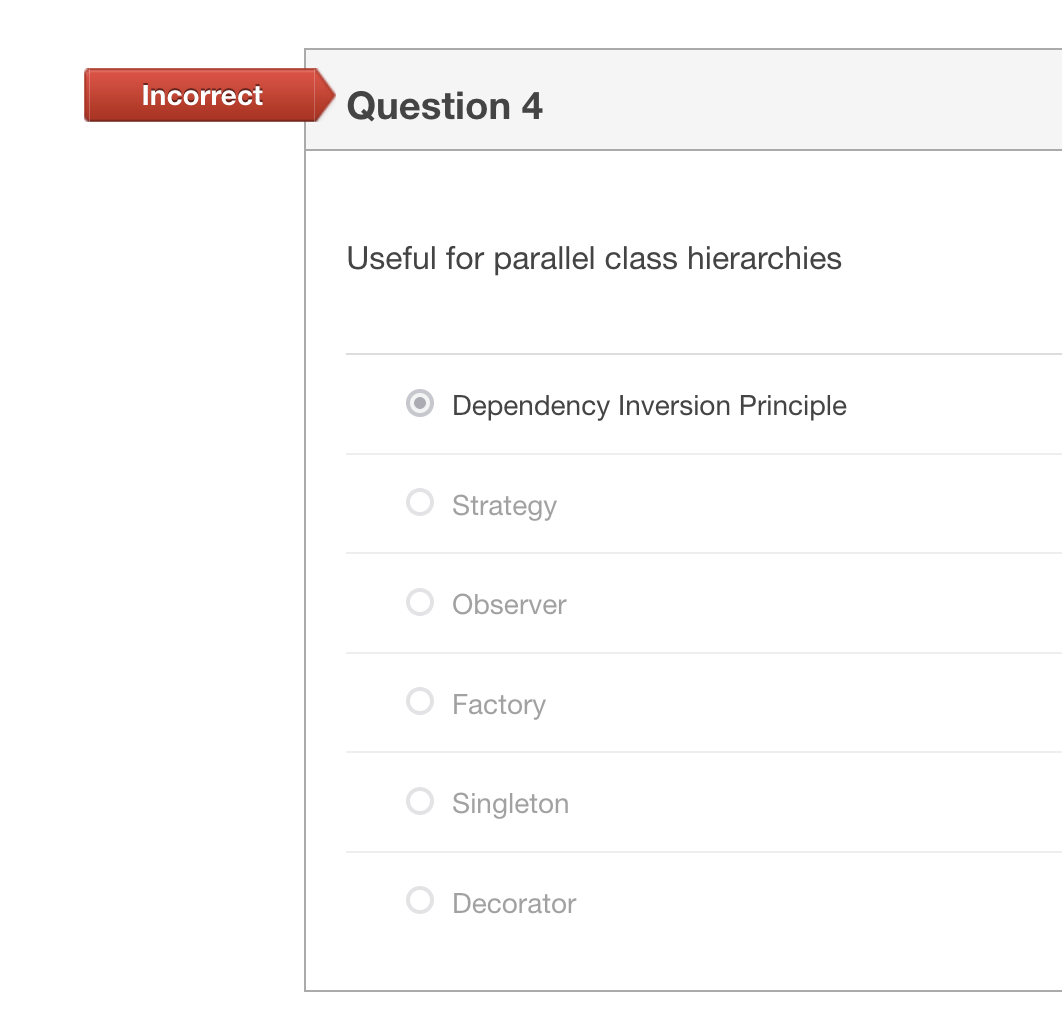The width and height of the screenshot is (1062, 1030).
Task: Click the question prompt about parallel class hierarchies
Action: point(593,258)
